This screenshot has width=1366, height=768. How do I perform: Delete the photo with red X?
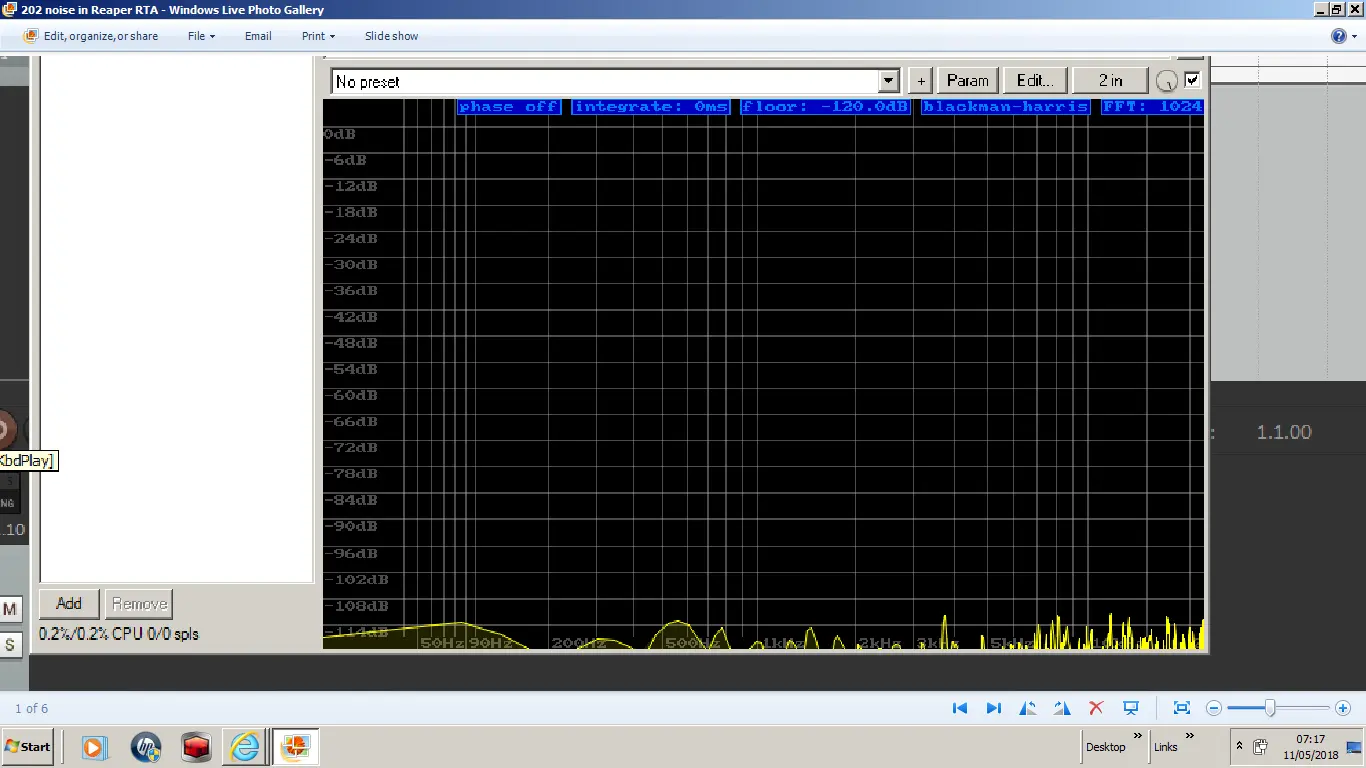[1096, 708]
